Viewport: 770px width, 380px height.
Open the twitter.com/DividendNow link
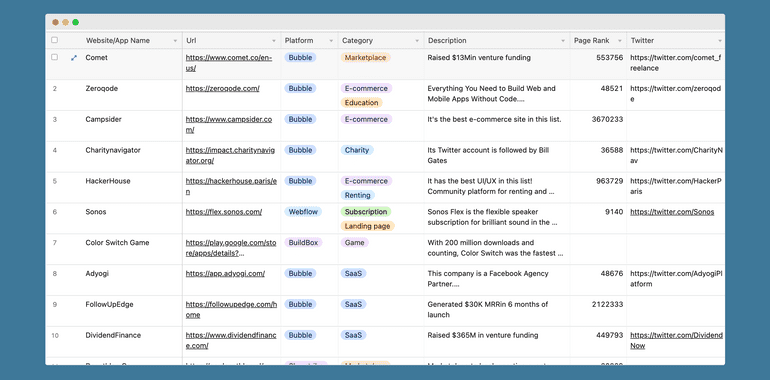click(x=676, y=341)
